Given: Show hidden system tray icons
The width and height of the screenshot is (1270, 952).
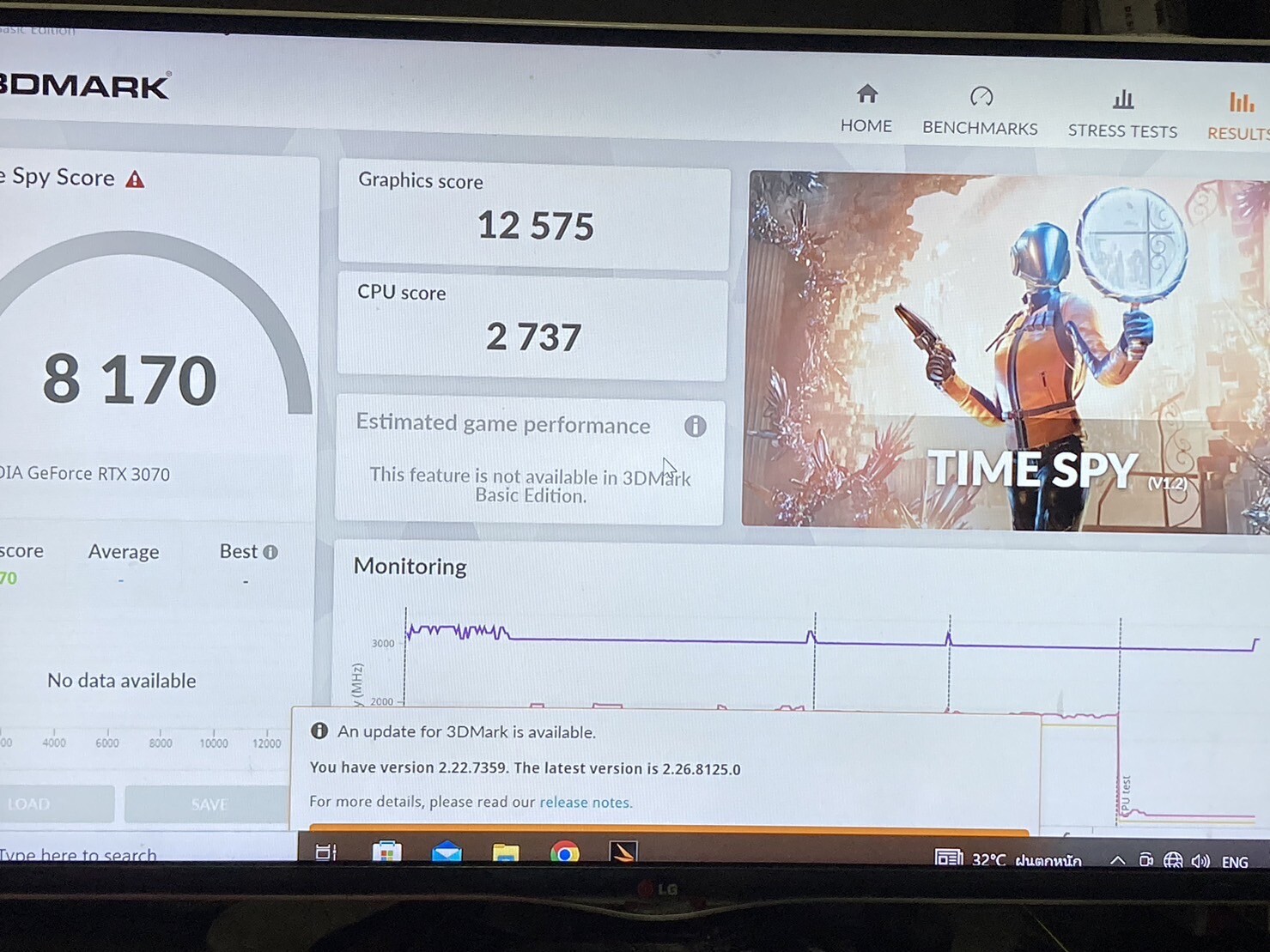Looking at the screenshot, I should click(1117, 860).
